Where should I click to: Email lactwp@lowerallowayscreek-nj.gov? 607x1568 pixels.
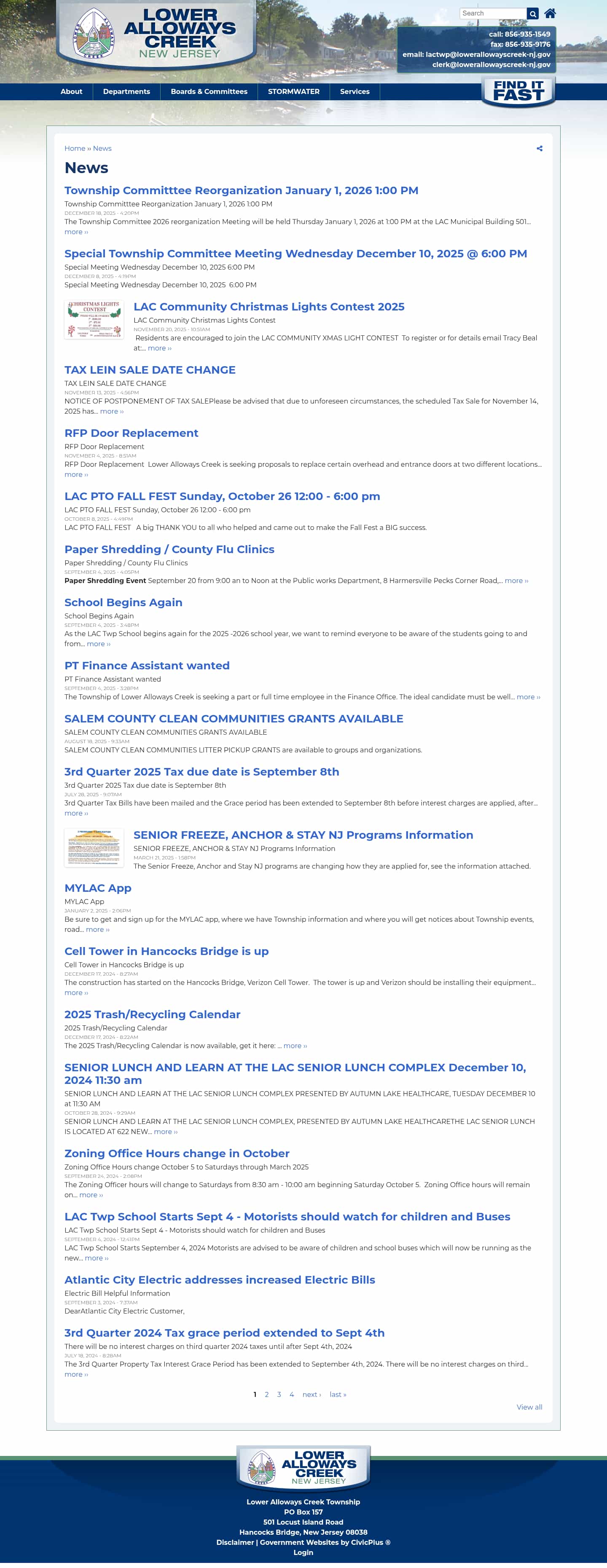(x=488, y=54)
